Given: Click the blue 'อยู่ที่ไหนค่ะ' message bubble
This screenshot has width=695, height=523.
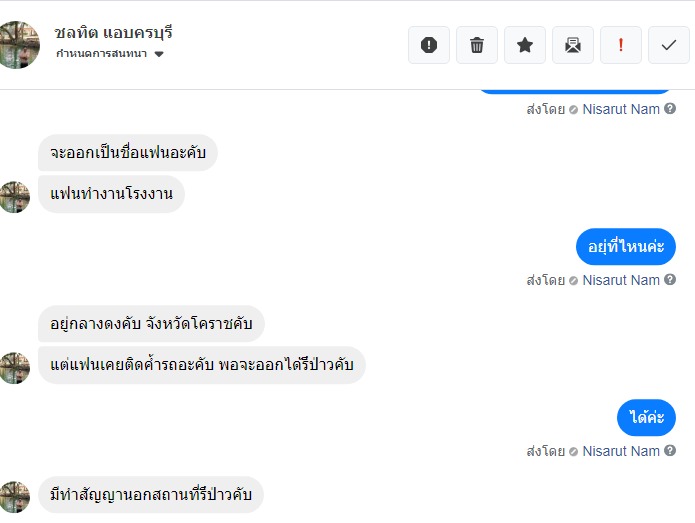Looking at the screenshot, I should [x=626, y=247].
